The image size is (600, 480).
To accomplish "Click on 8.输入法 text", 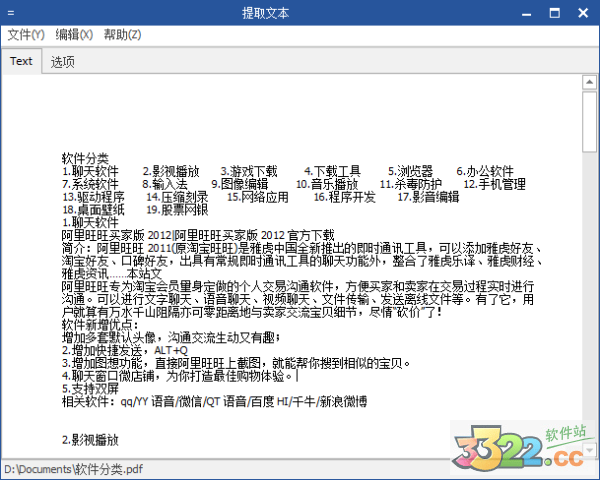I will [165, 184].
